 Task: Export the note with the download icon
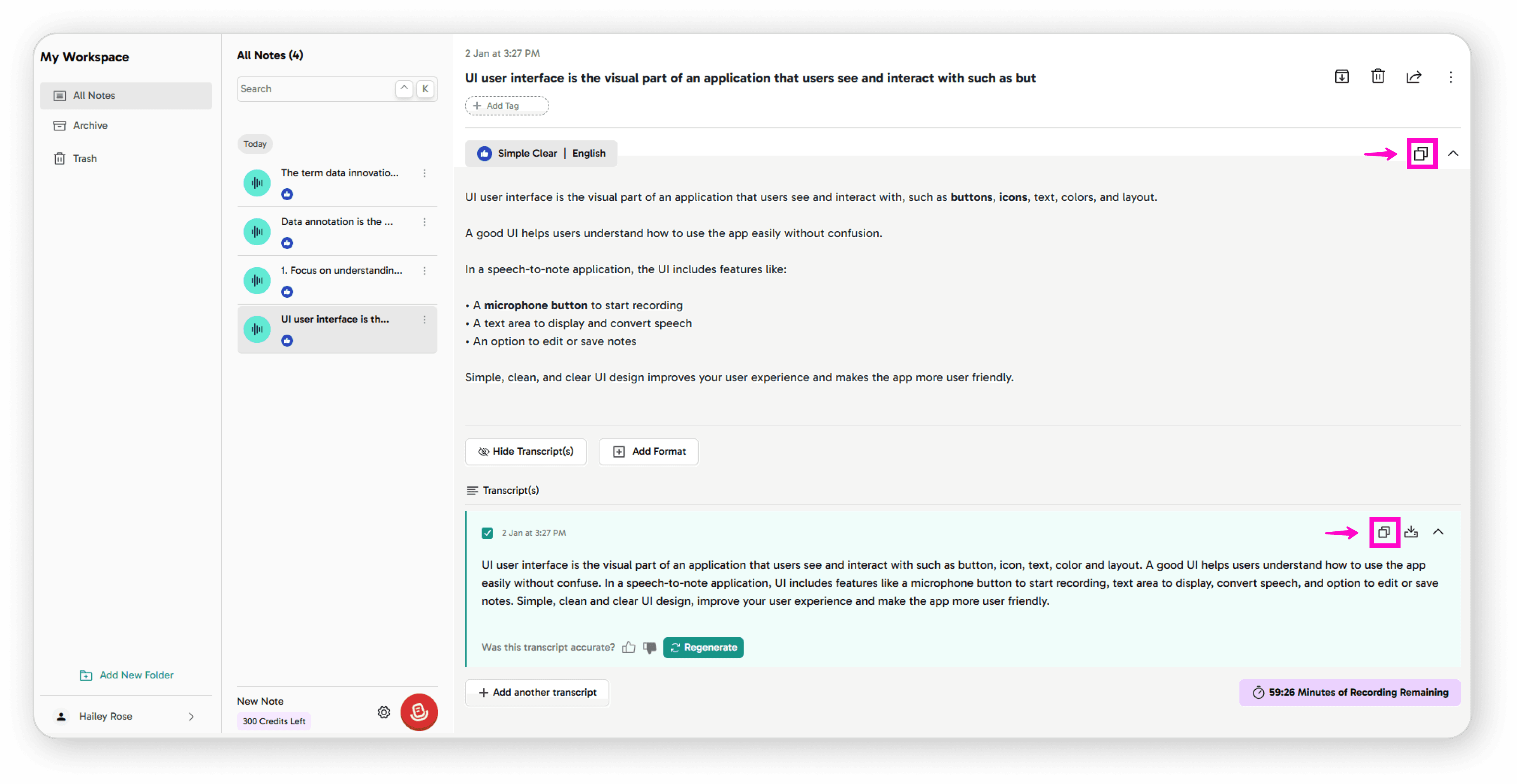[x=1342, y=76]
